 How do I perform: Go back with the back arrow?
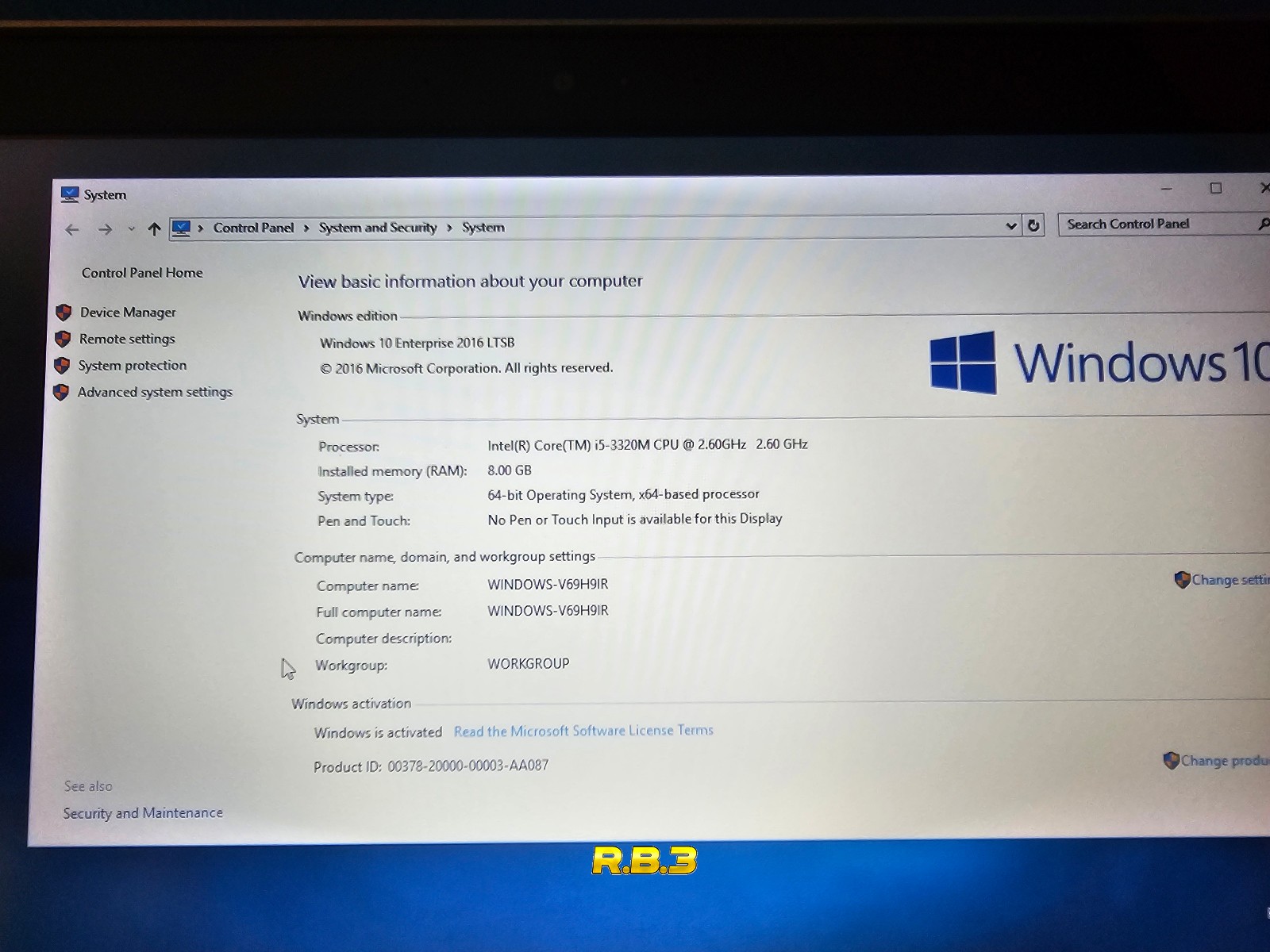point(72,230)
